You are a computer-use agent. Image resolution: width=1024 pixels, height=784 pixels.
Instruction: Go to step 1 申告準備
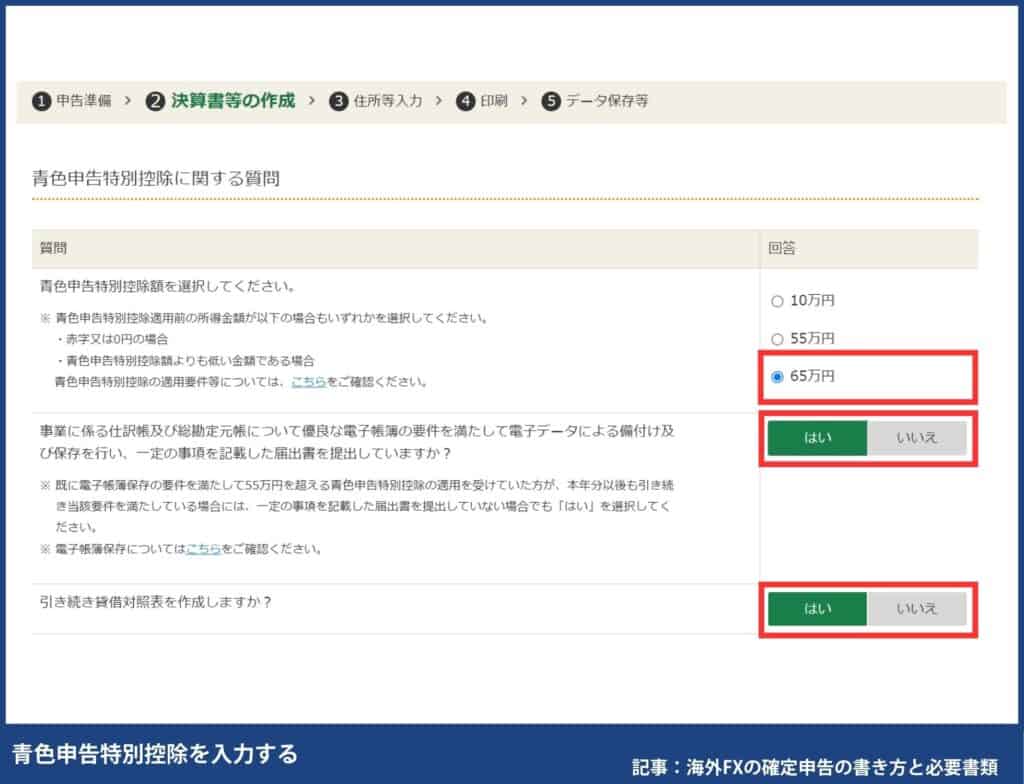[x=72, y=101]
